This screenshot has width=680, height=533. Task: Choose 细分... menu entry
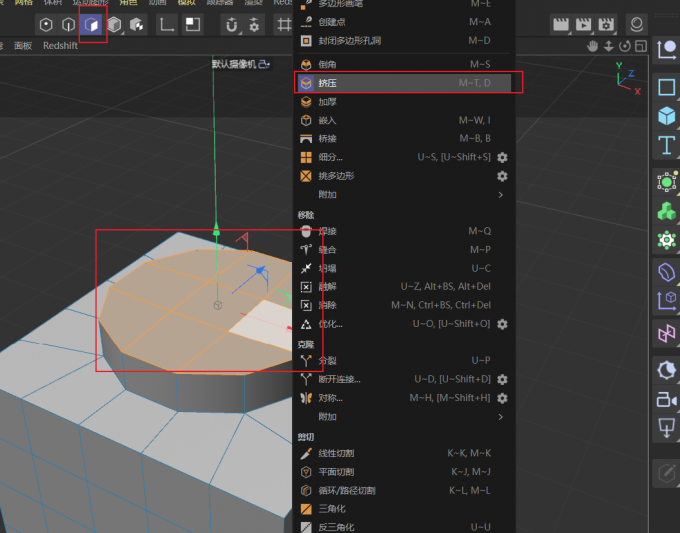tap(404, 157)
